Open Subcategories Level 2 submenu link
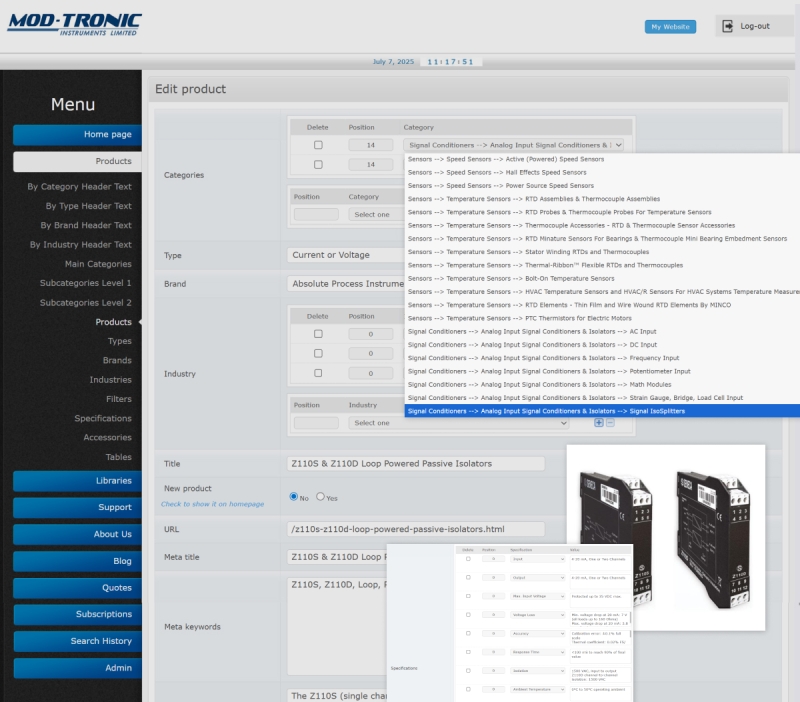 pyautogui.click(x=86, y=303)
